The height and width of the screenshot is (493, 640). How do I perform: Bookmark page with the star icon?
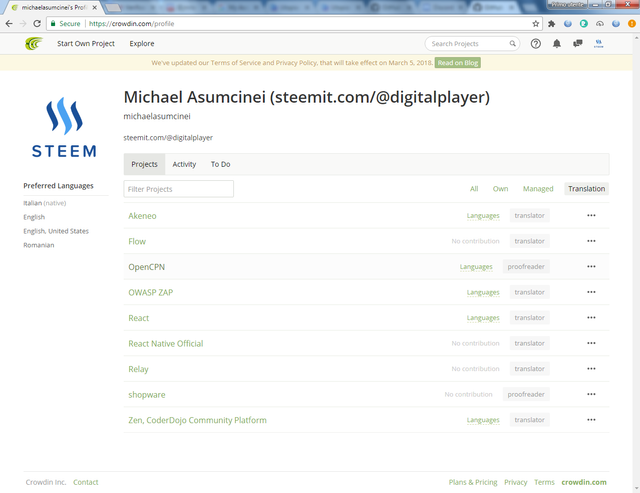click(x=536, y=24)
